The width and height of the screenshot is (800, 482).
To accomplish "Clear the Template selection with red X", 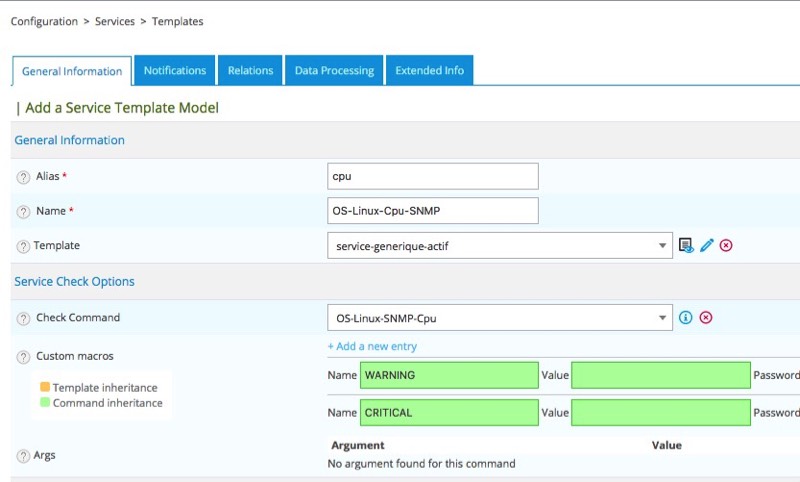I will click(726, 245).
